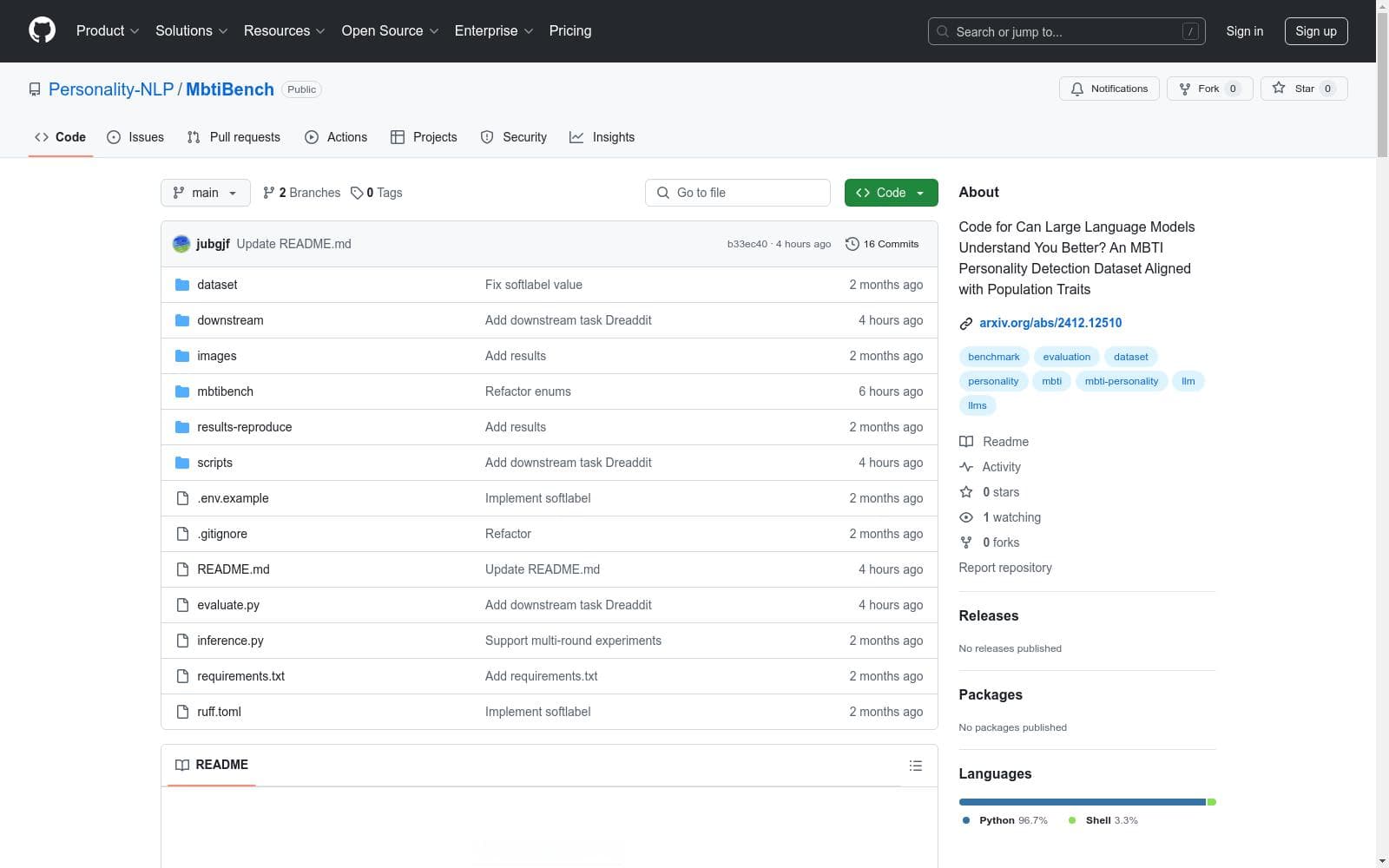
Task: Click the Sign up button
Action: coord(1316,31)
